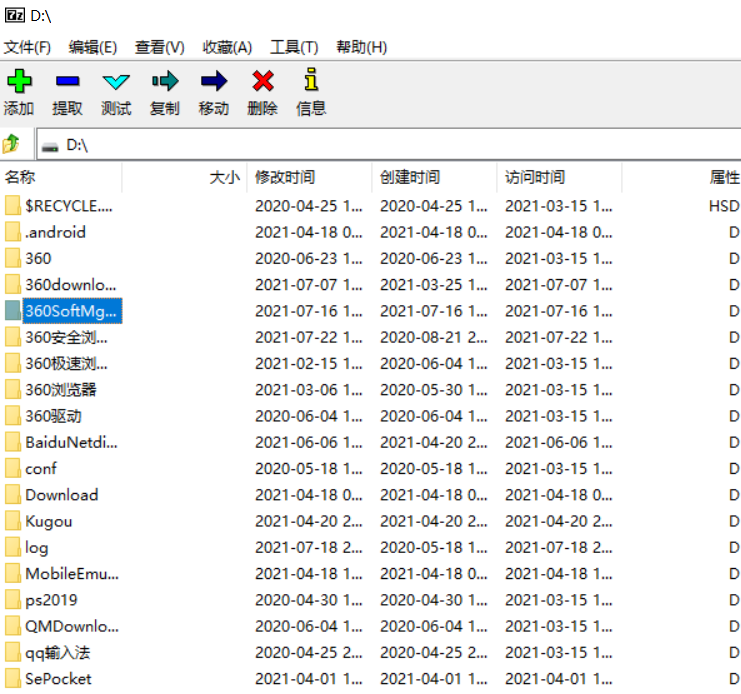
Task: Click the Copy (复制) arrow icon
Action: click(x=165, y=81)
